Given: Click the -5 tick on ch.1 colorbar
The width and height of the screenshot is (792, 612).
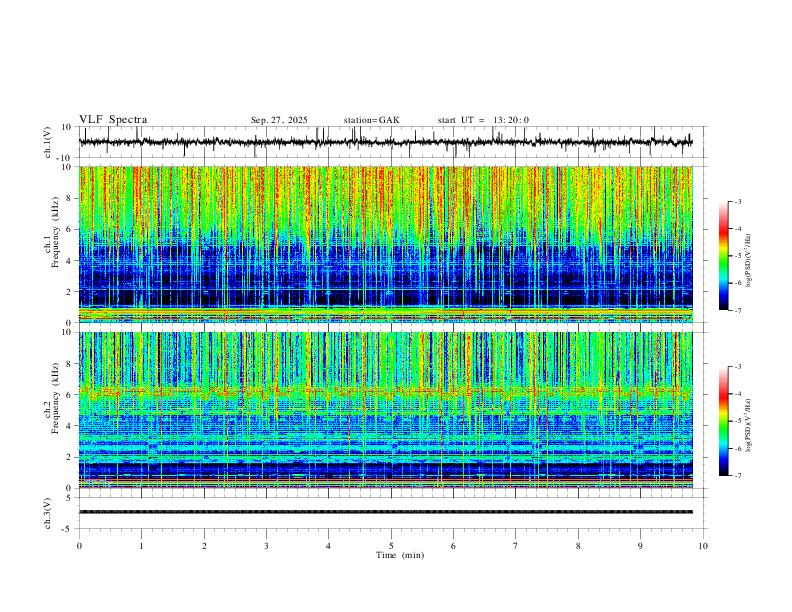Looking at the screenshot, I should (737, 256).
